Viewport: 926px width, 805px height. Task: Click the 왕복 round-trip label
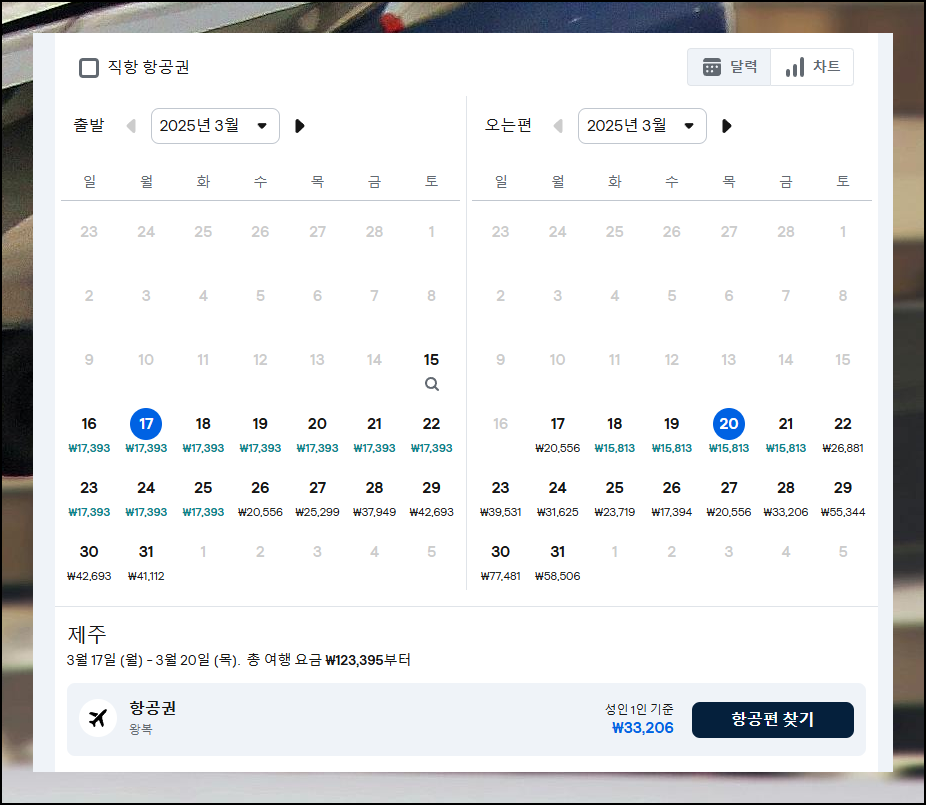(x=141, y=729)
